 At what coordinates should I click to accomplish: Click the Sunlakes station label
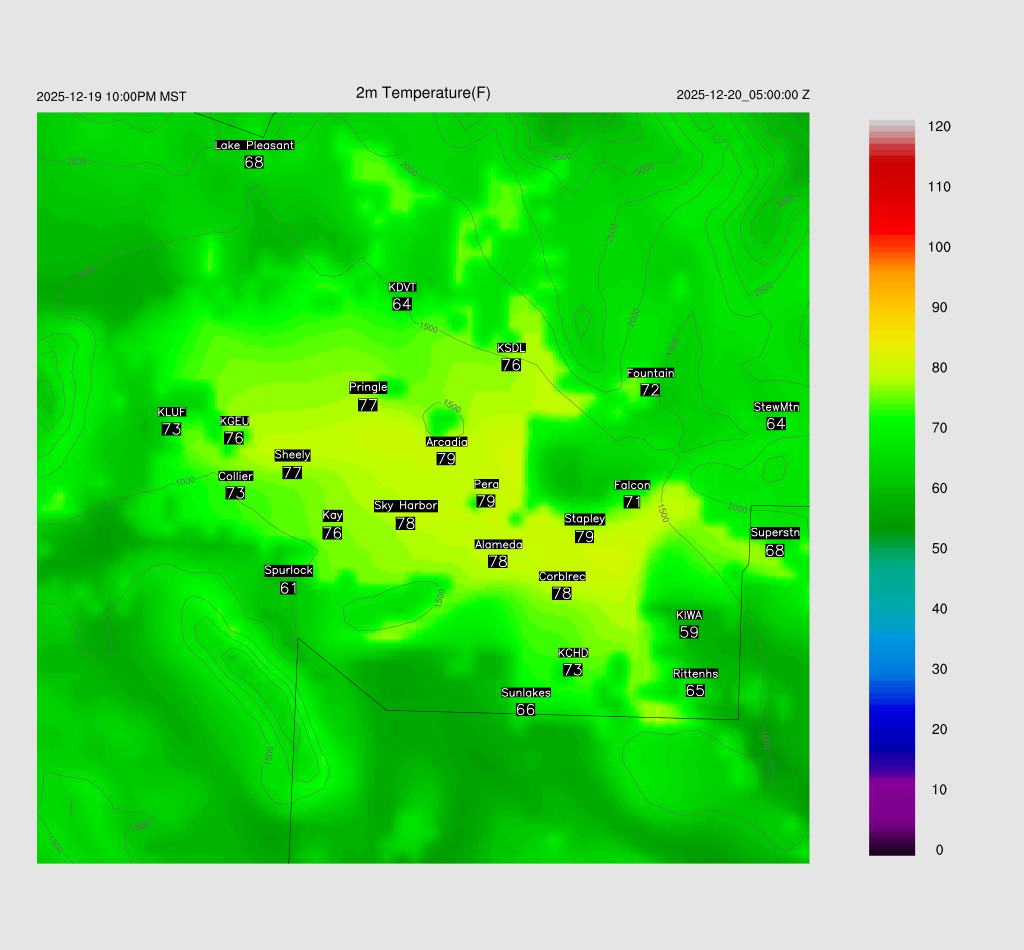point(526,693)
